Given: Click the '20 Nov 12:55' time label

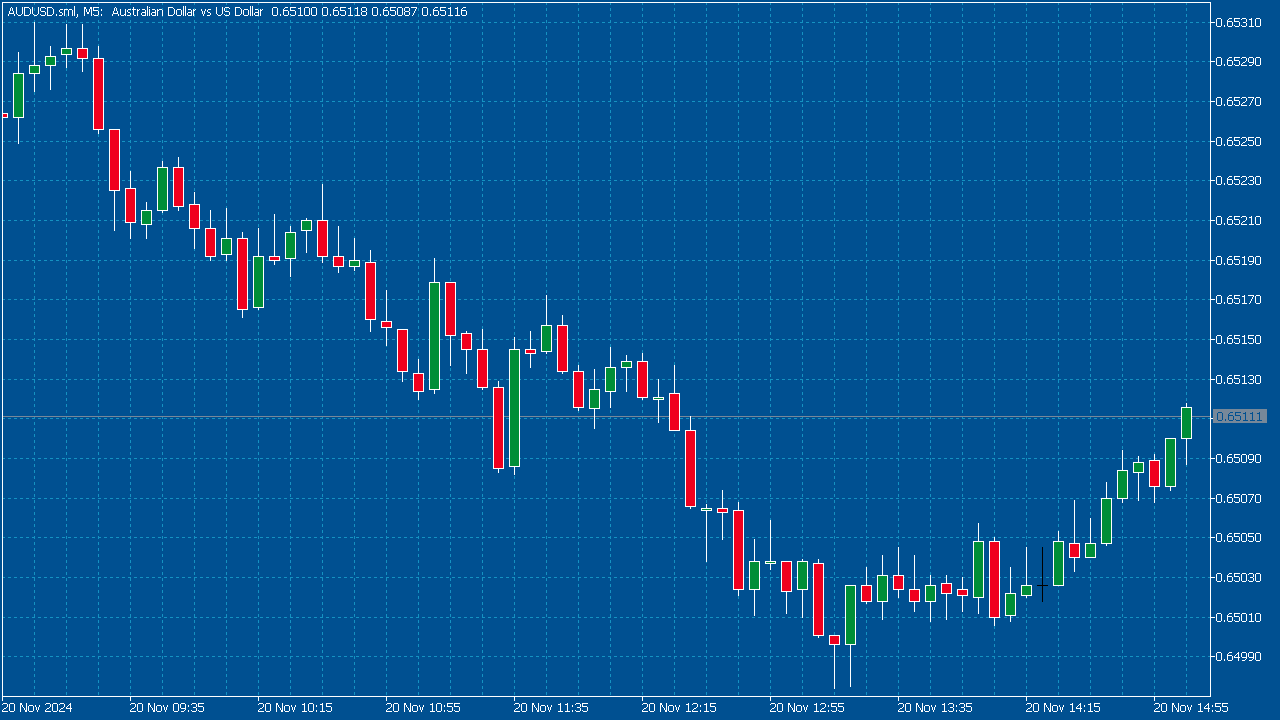Looking at the screenshot, I should click(x=807, y=707).
